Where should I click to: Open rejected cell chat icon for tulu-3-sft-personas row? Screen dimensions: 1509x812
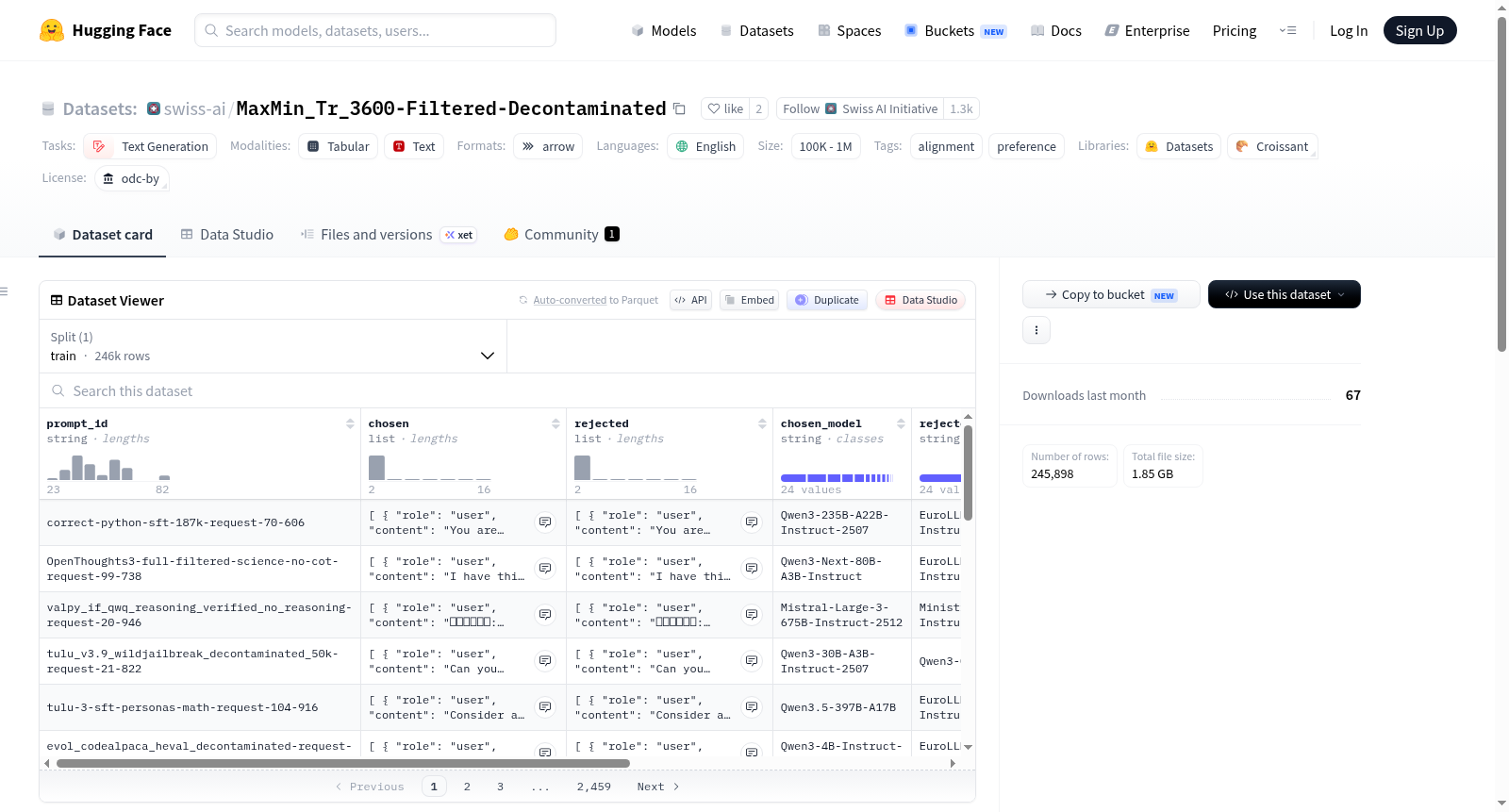(x=752, y=707)
